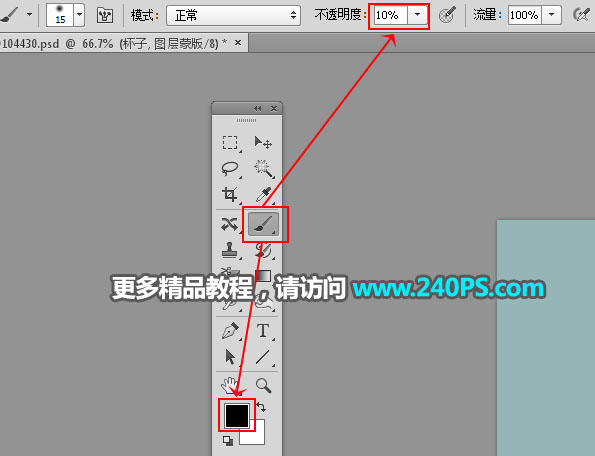Viewport: 595px width, 456px height.
Task: Select the Hand tool
Action: pos(230,385)
